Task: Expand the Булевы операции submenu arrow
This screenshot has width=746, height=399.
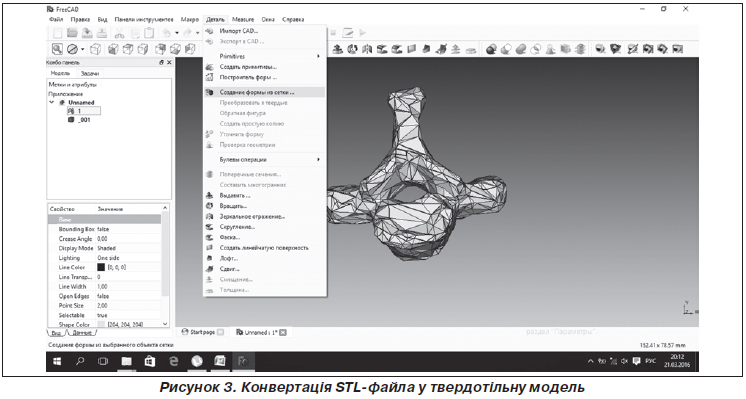Action: point(318,159)
